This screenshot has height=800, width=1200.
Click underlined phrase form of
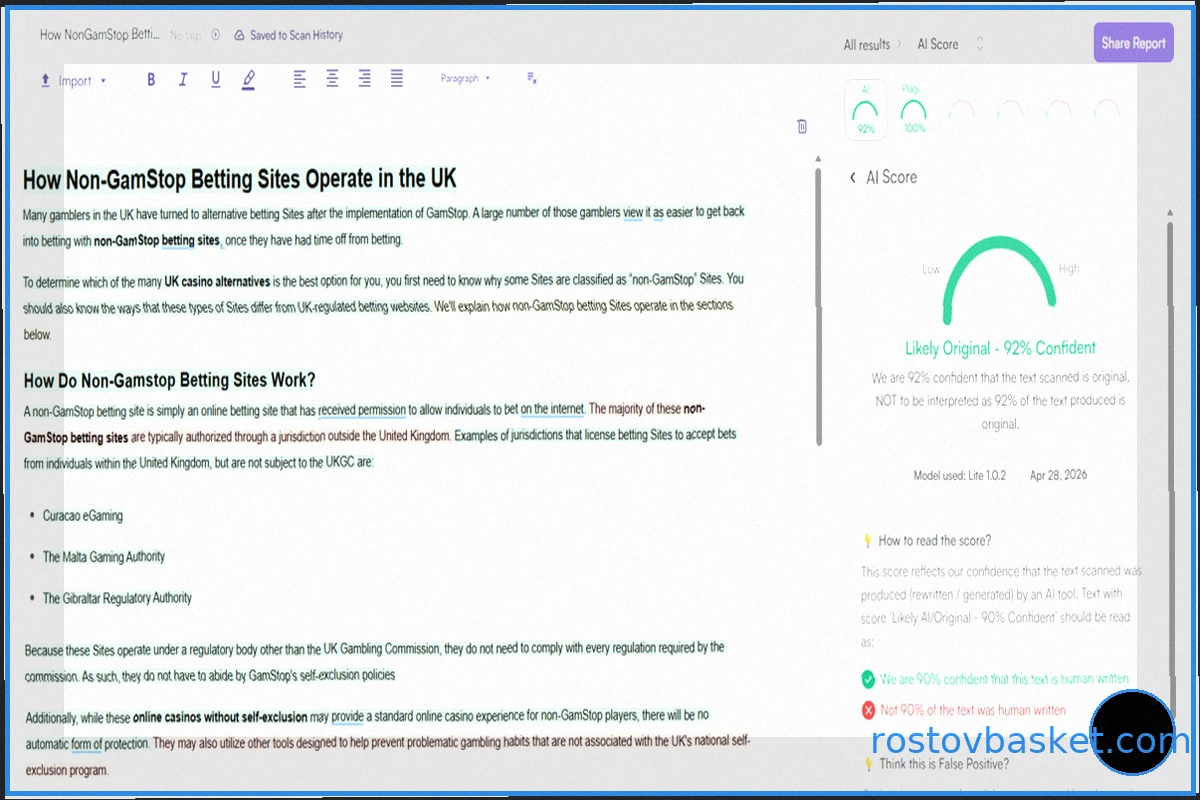(87, 744)
